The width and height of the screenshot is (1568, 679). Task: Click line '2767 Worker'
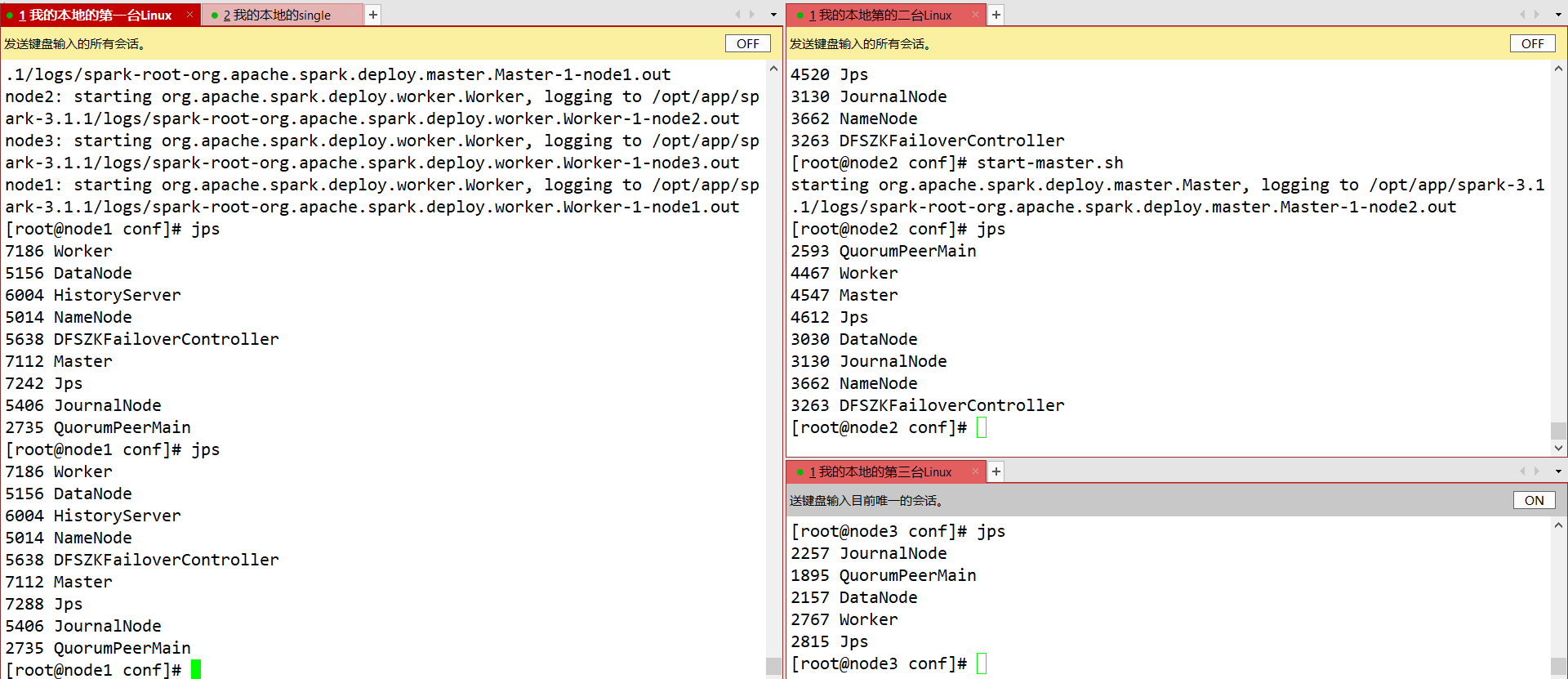[844, 619]
